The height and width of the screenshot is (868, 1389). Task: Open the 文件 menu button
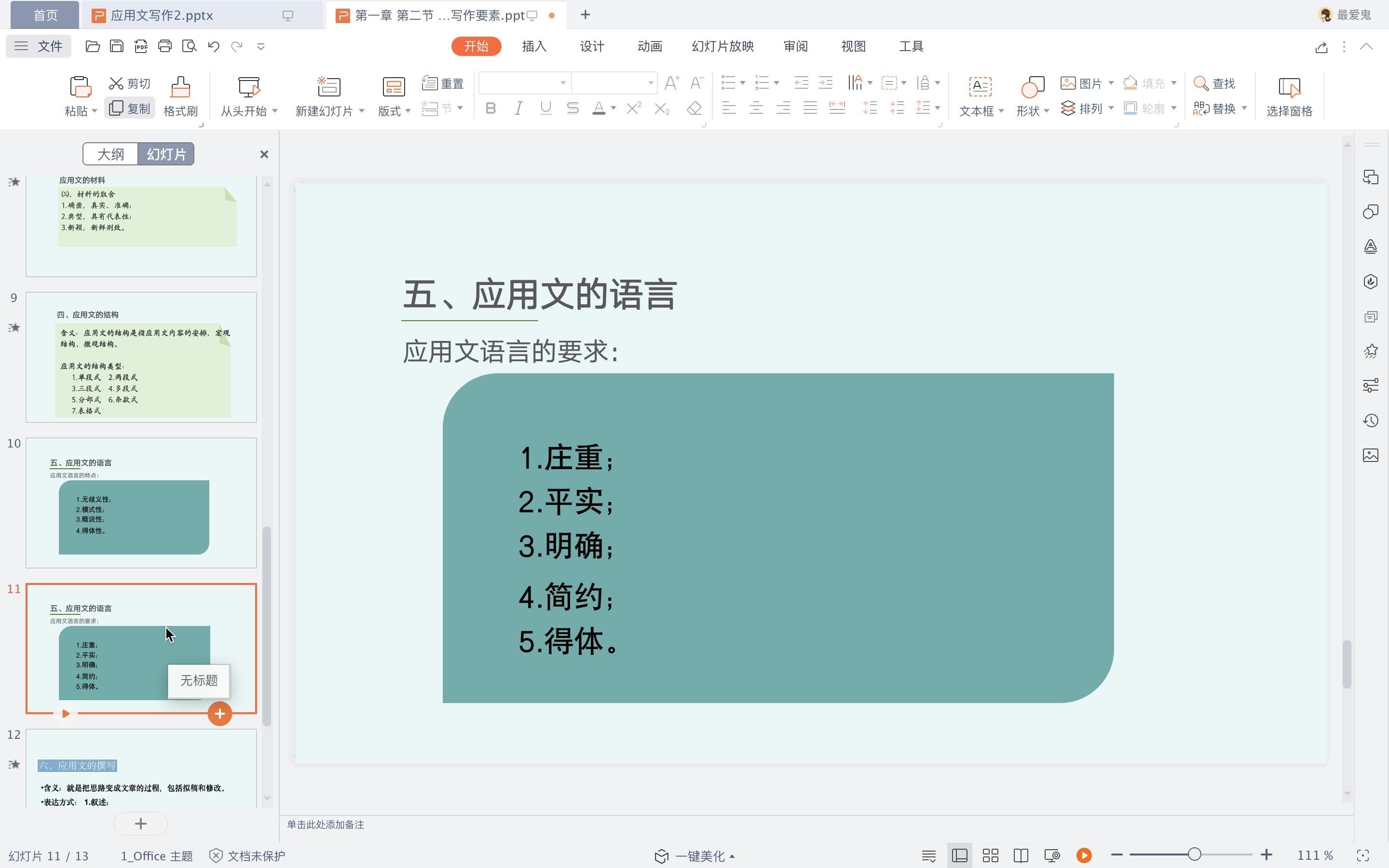tap(39, 46)
